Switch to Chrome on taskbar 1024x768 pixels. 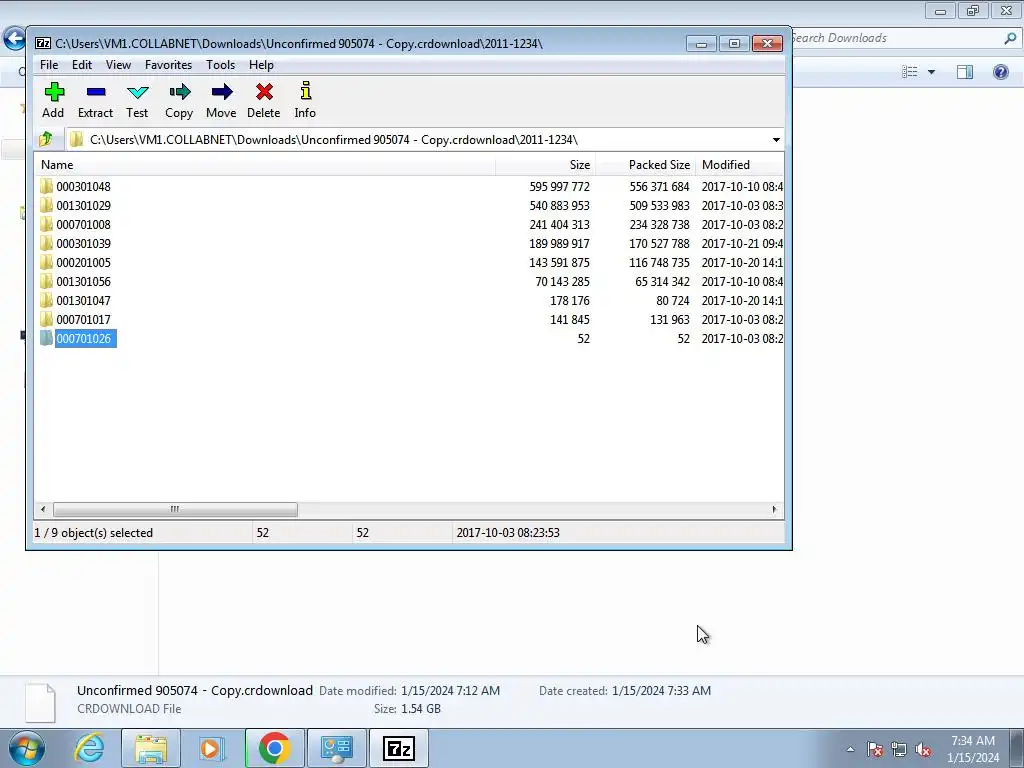tap(274, 748)
